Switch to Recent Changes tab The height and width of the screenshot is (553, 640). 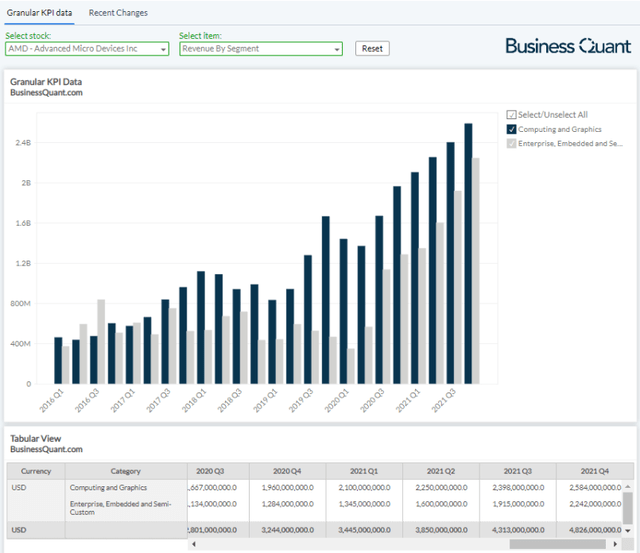point(118,13)
